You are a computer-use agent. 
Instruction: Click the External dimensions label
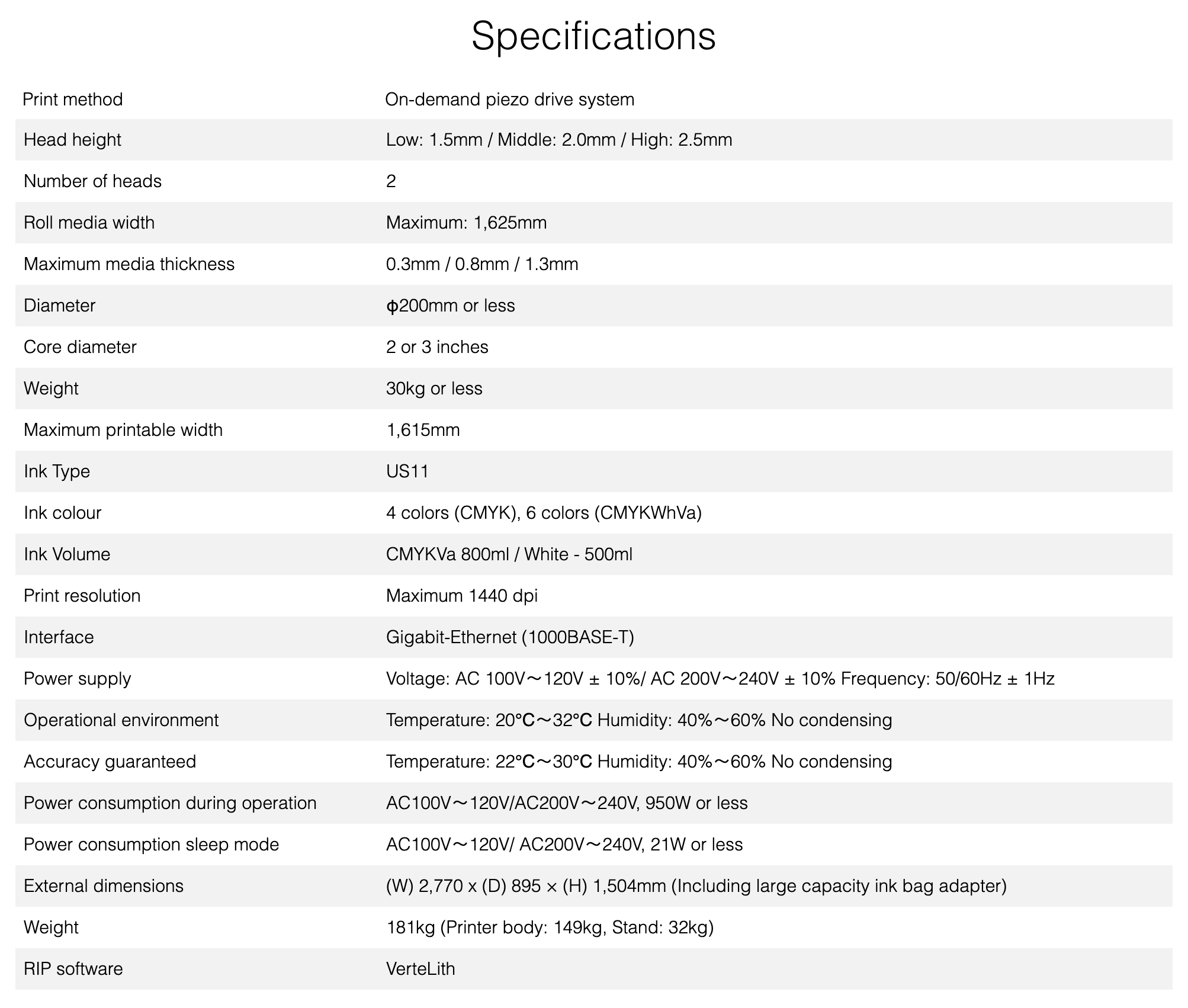(104, 886)
